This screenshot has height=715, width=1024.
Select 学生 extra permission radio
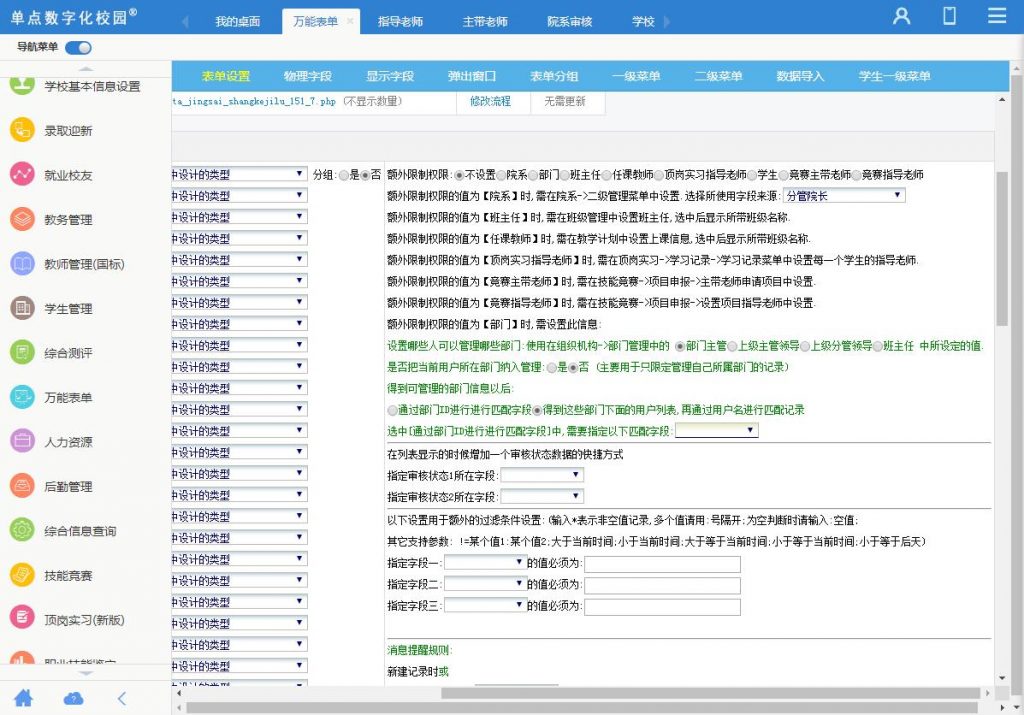752,175
